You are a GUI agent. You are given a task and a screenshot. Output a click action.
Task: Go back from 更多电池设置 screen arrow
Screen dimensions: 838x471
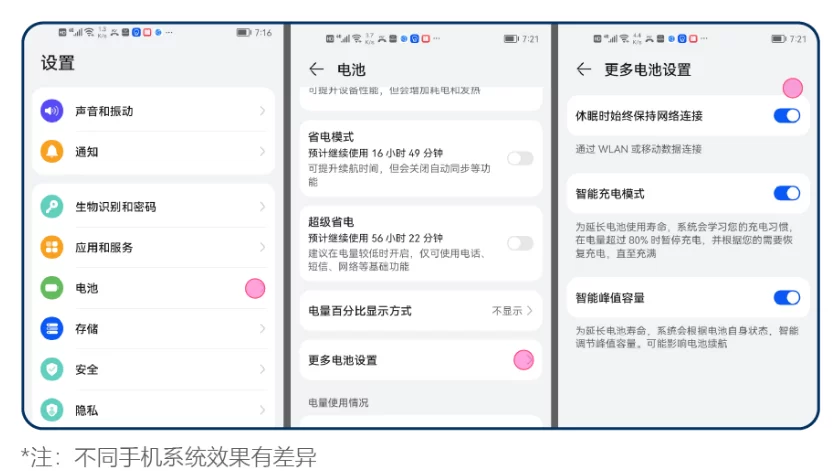[584, 69]
